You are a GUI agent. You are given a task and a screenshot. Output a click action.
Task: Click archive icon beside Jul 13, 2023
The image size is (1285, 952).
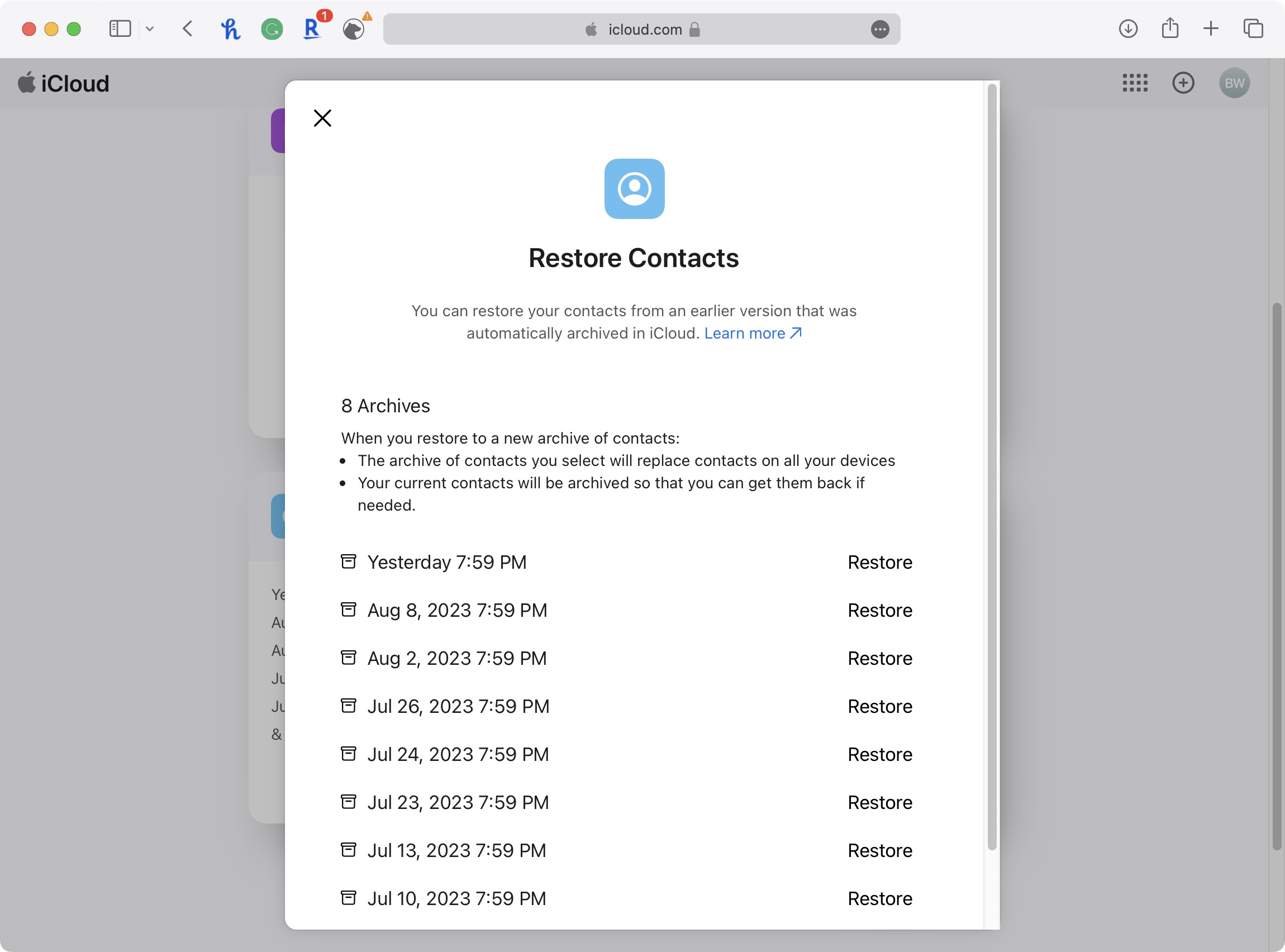point(348,849)
